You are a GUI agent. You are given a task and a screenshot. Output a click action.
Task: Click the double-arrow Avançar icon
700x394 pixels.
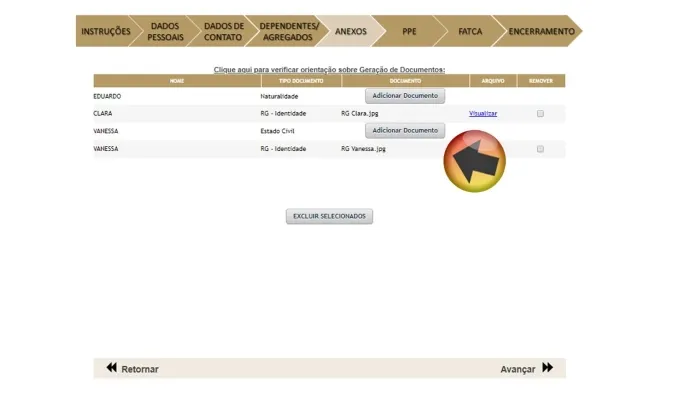(x=548, y=368)
